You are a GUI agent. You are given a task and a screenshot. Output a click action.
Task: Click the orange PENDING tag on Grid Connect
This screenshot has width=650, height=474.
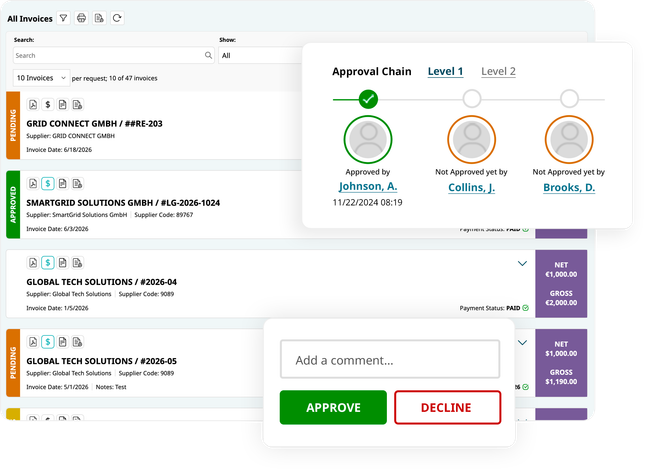tap(13, 125)
